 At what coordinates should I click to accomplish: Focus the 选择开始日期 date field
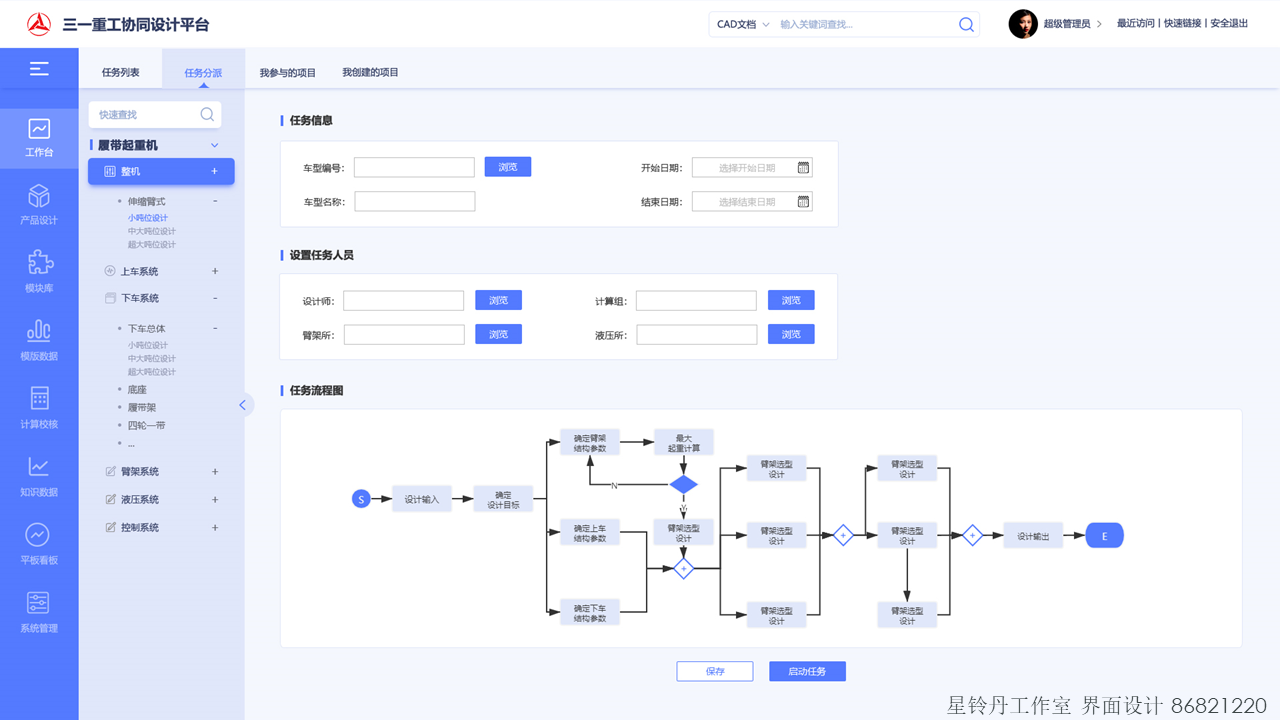[x=752, y=168]
